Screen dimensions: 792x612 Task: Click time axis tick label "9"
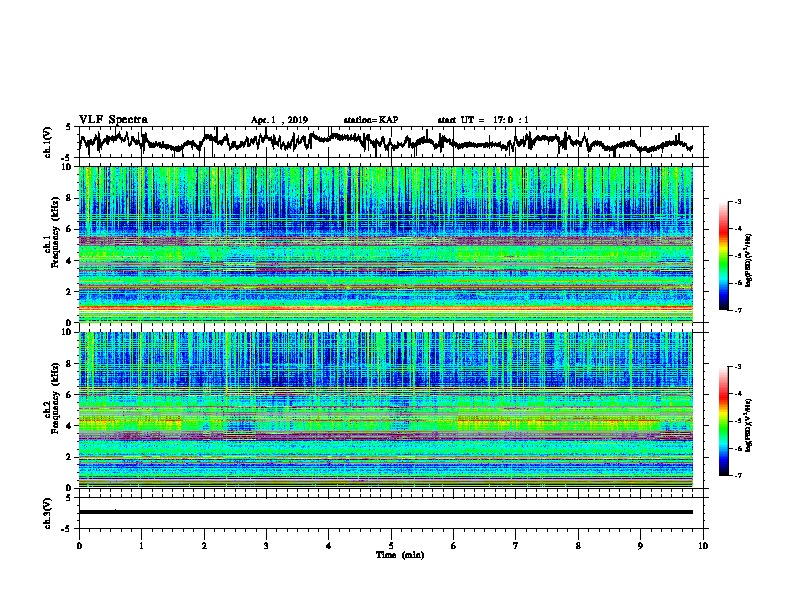[640, 546]
